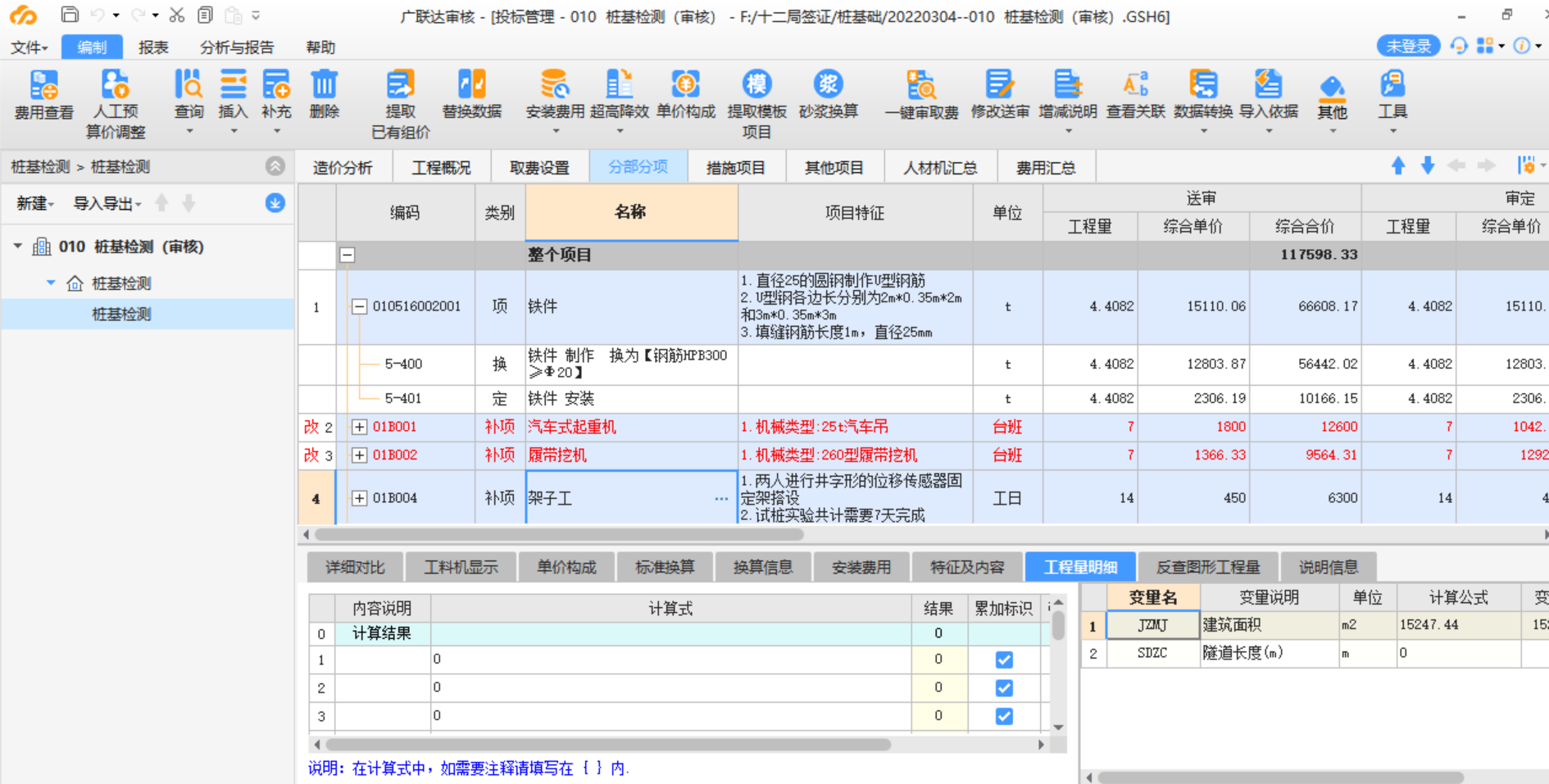Collapse item 010516002001 铁件
1549x784 pixels.
coord(359,306)
